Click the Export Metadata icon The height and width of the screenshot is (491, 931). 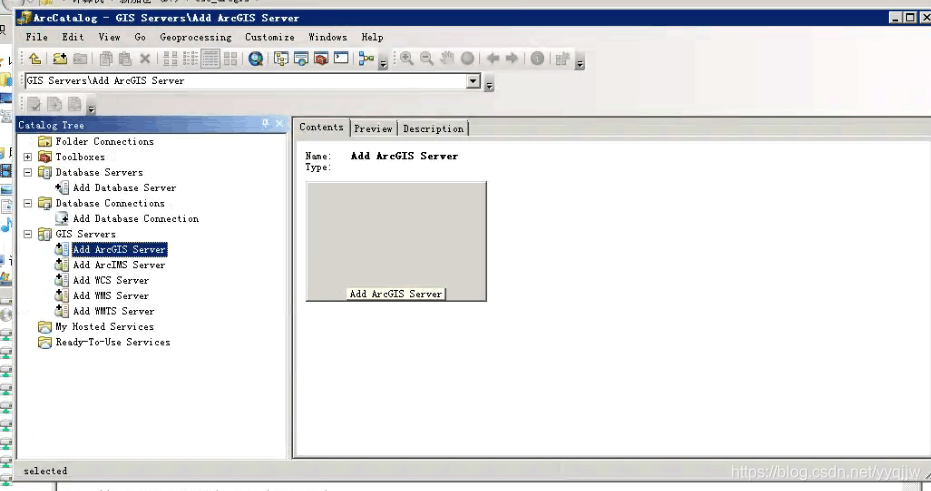click(55, 104)
